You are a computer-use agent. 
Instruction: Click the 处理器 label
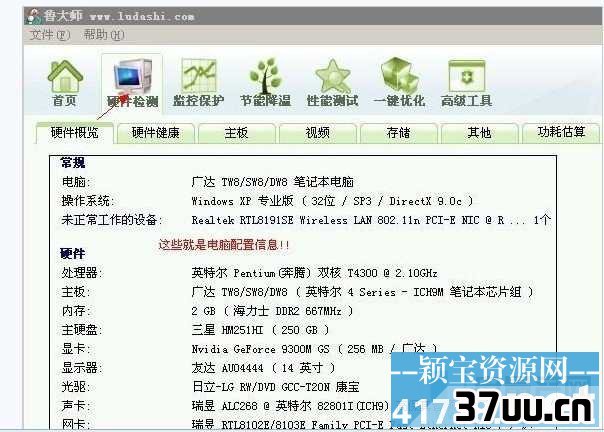pyautogui.click(x=82, y=273)
